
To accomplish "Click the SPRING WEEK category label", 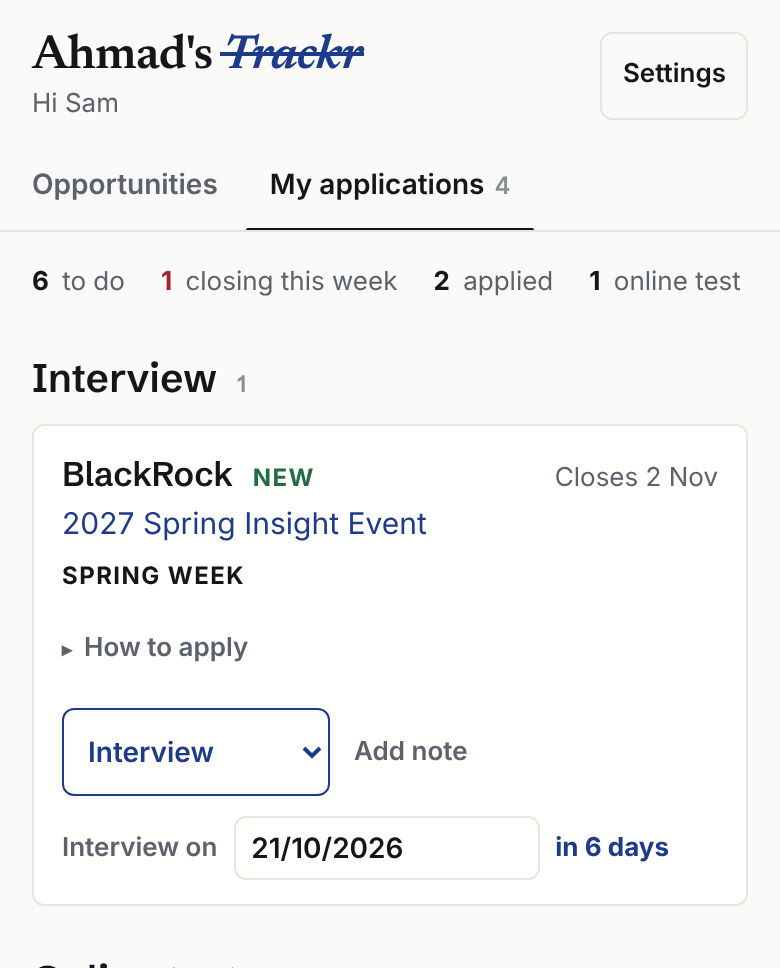I will [x=153, y=576].
